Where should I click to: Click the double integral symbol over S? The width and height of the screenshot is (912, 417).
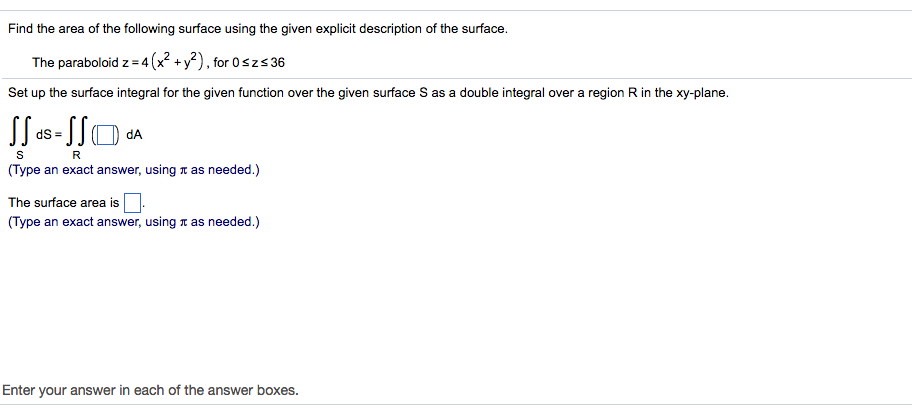click(20, 135)
